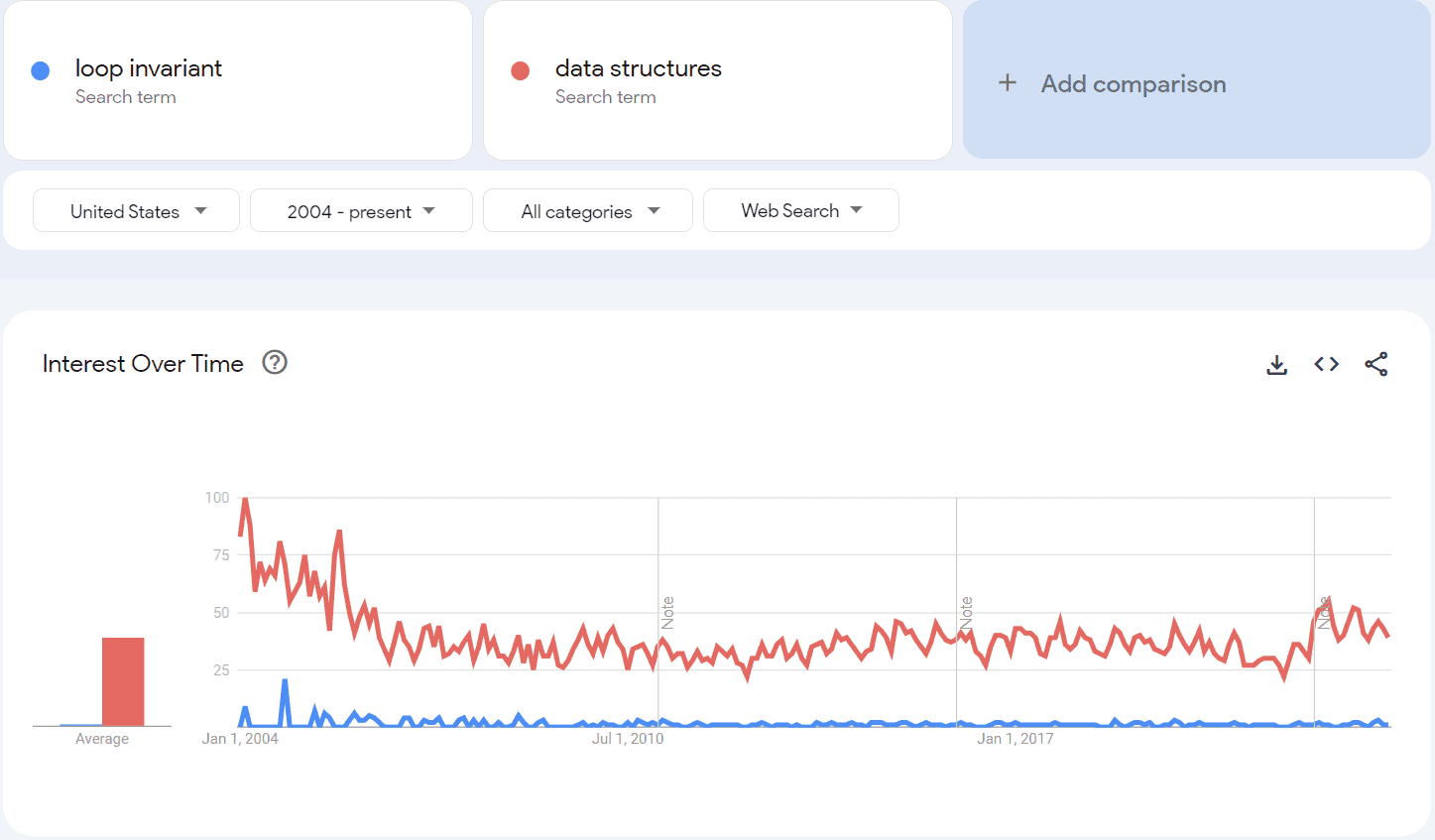The width and height of the screenshot is (1435, 840).
Task: Click the plus icon in Add comparison
Action: coord(1008,83)
